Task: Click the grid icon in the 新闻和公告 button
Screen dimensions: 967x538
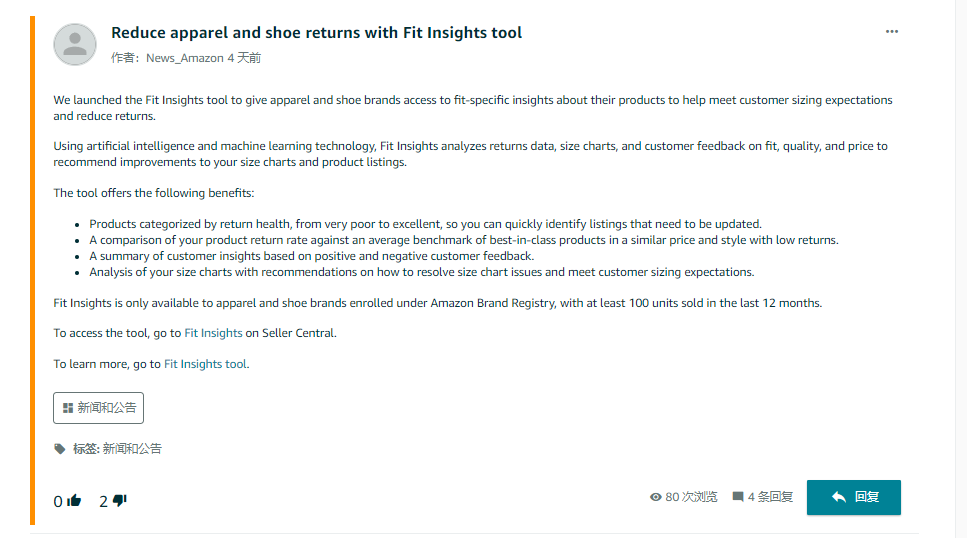Action: coord(68,408)
